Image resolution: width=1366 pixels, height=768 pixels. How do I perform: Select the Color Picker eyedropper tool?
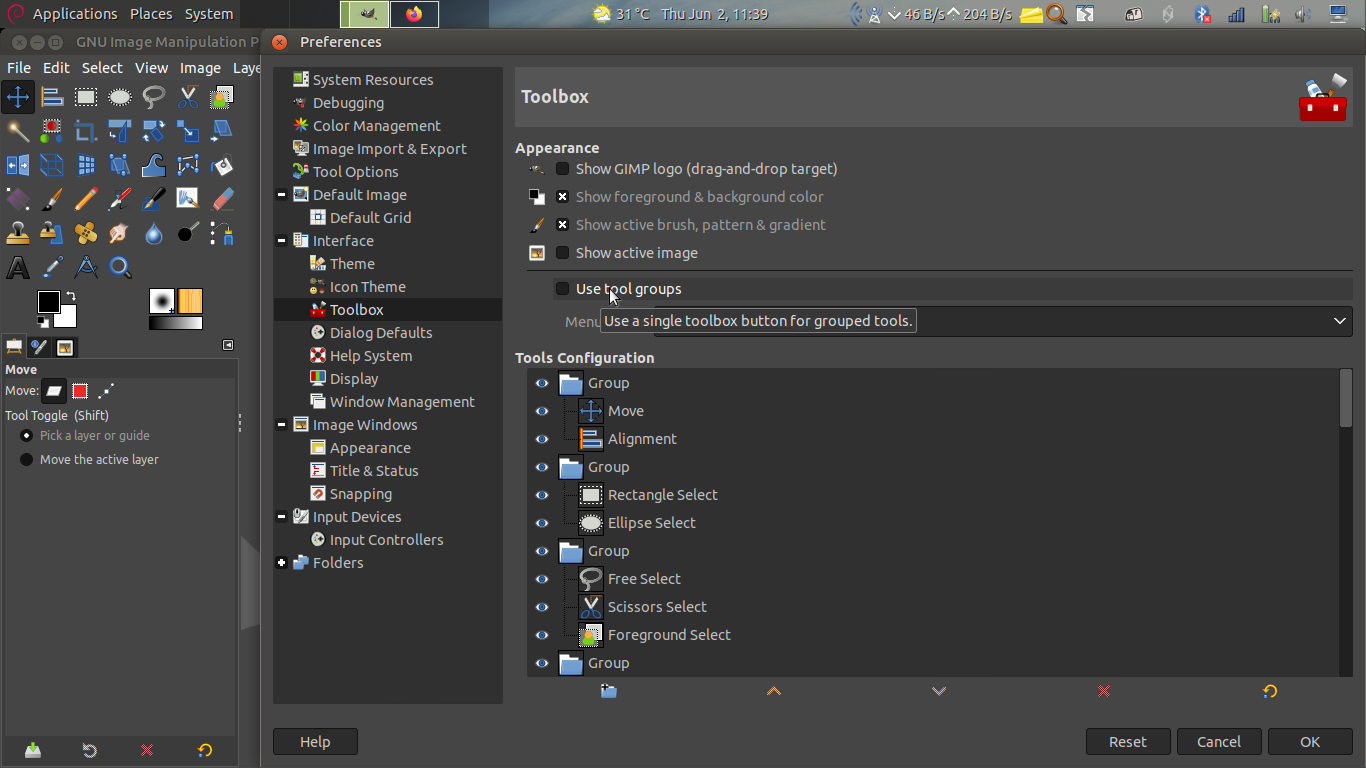(x=52, y=267)
